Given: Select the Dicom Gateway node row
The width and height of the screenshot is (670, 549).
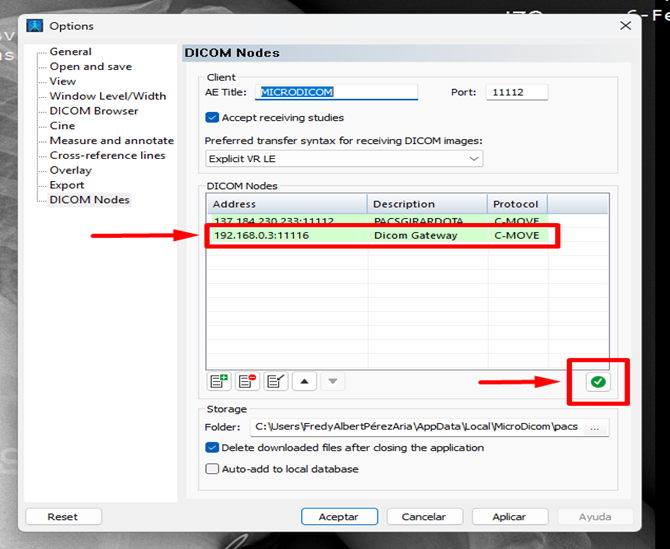Looking at the screenshot, I should [x=380, y=236].
